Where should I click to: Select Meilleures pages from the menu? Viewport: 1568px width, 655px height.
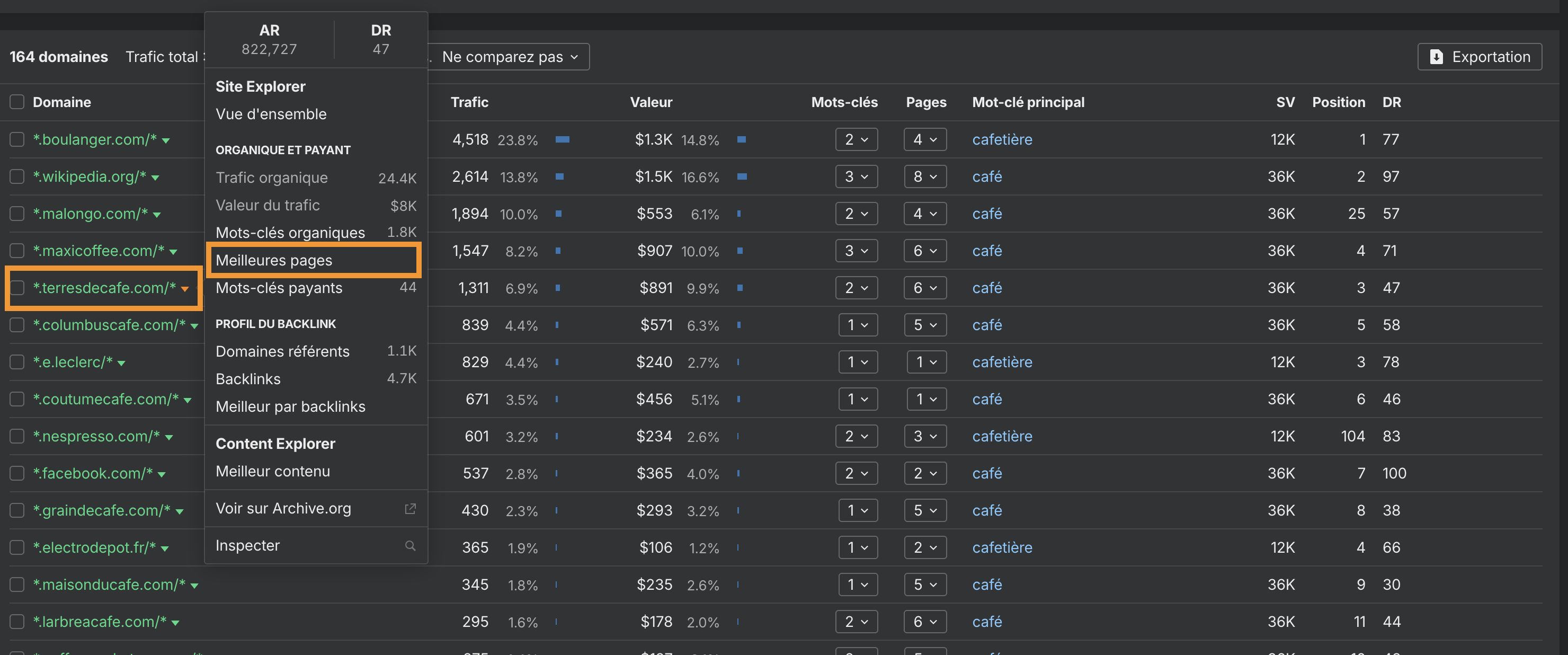point(274,260)
